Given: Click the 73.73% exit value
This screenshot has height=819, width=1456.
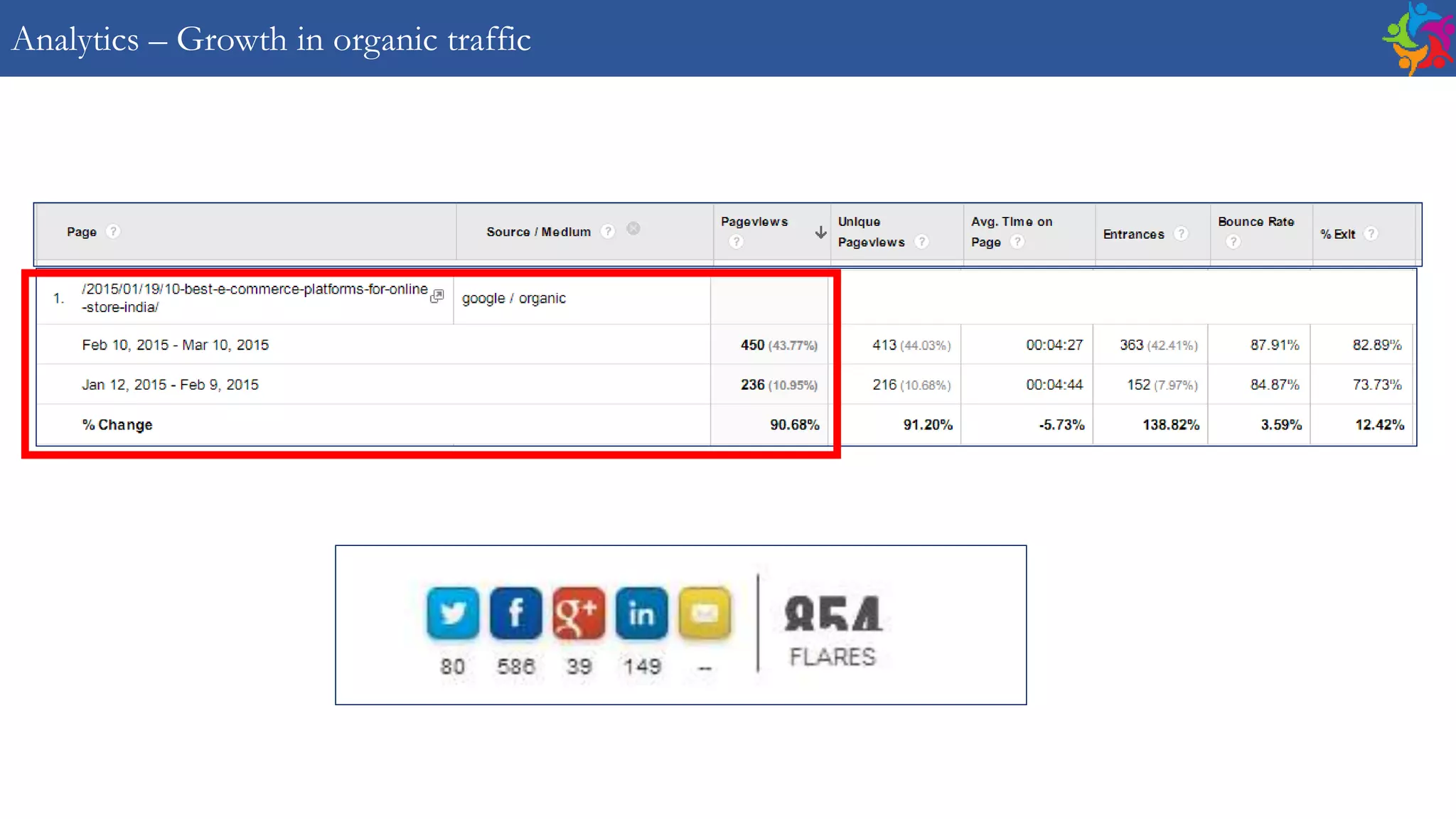Looking at the screenshot, I should point(1377,385).
